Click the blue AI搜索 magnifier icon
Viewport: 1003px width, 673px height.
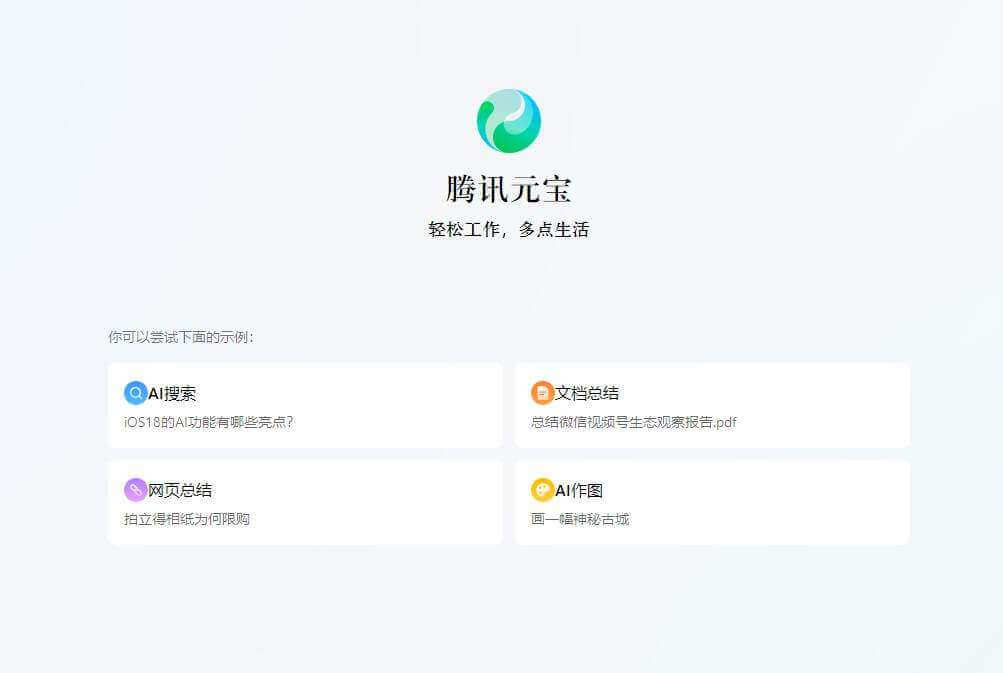pyautogui.click(x=136, y=393)
